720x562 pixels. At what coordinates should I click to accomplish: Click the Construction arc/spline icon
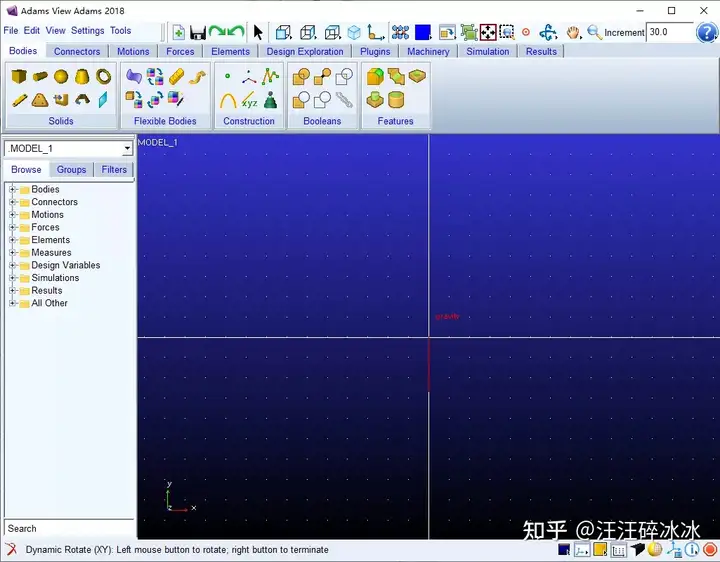[228, 100]
